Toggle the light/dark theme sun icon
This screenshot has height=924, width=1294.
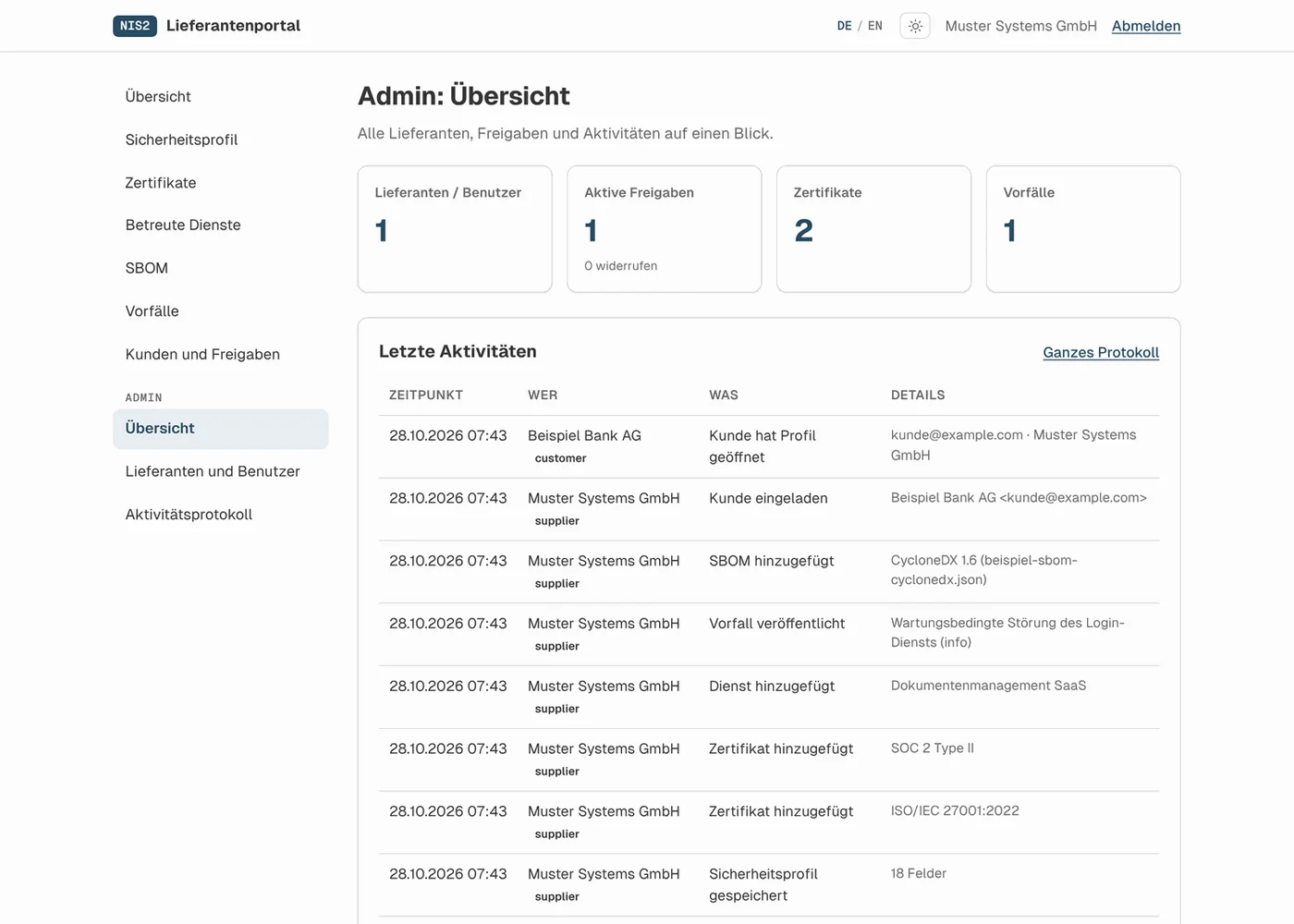tap(915, 26)
